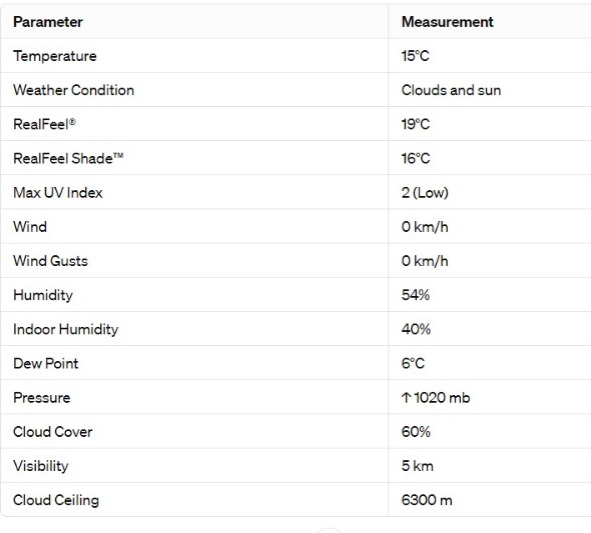The height and width of the screenshot is (533, 591).
Task: Select the 6300 m ceiling value
Action: coord(427,500)
